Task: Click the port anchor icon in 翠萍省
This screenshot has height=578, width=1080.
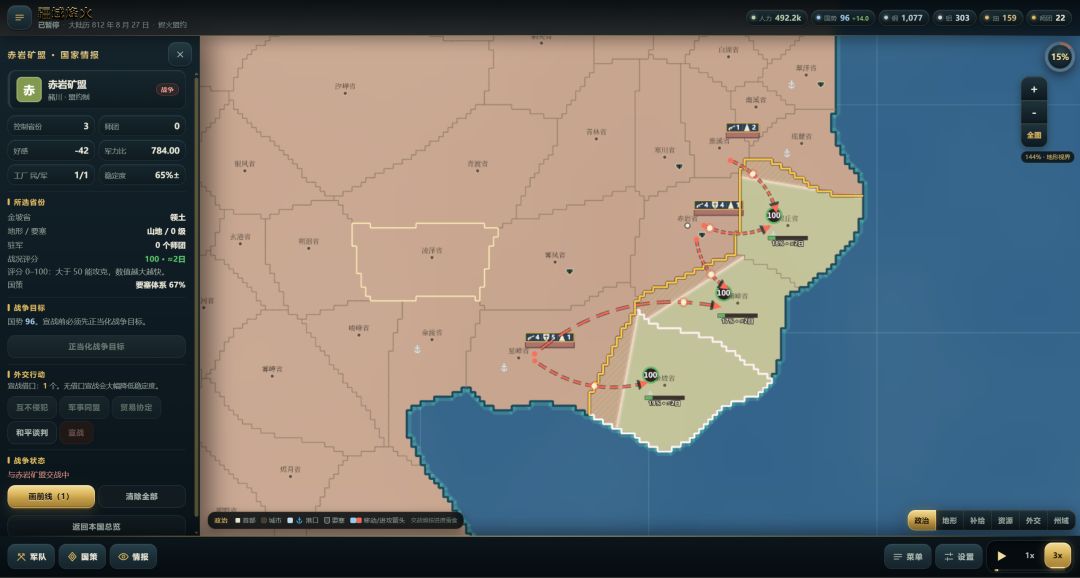Action: point(791,85)
